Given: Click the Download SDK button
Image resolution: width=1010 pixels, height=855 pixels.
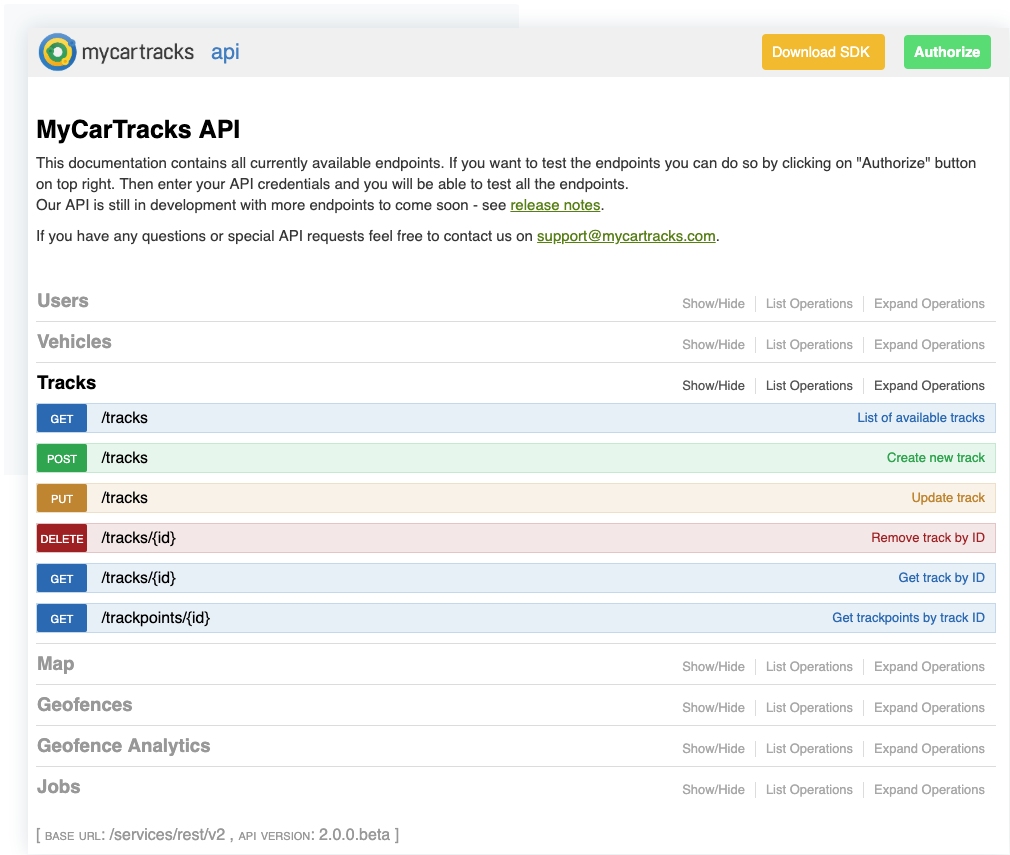Looking at the screenshot, I should [x=823, y=52].
